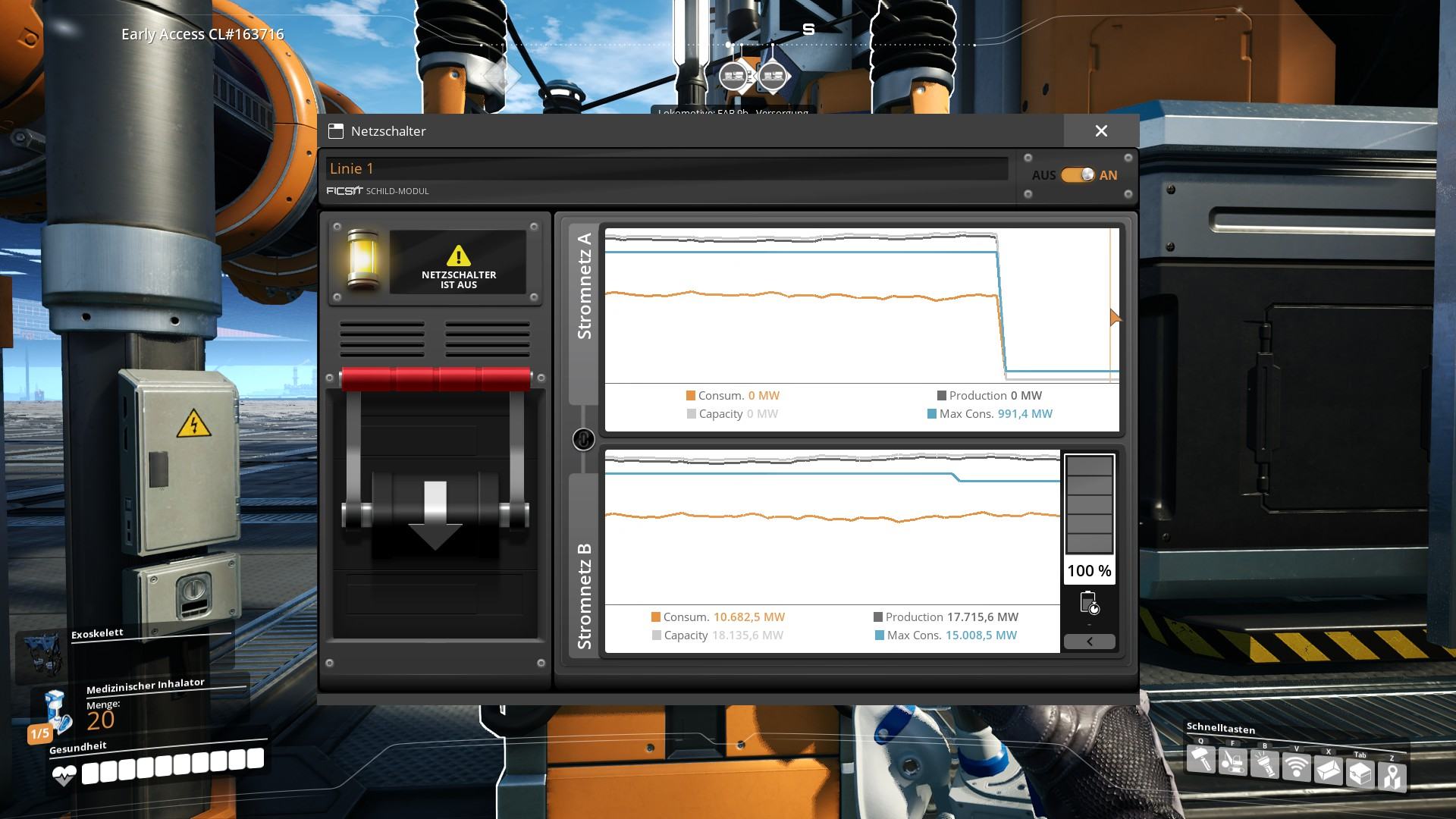Click the 1/5 slot counter badge
The image size is (1456, 819).
click(x=39, y=733)
